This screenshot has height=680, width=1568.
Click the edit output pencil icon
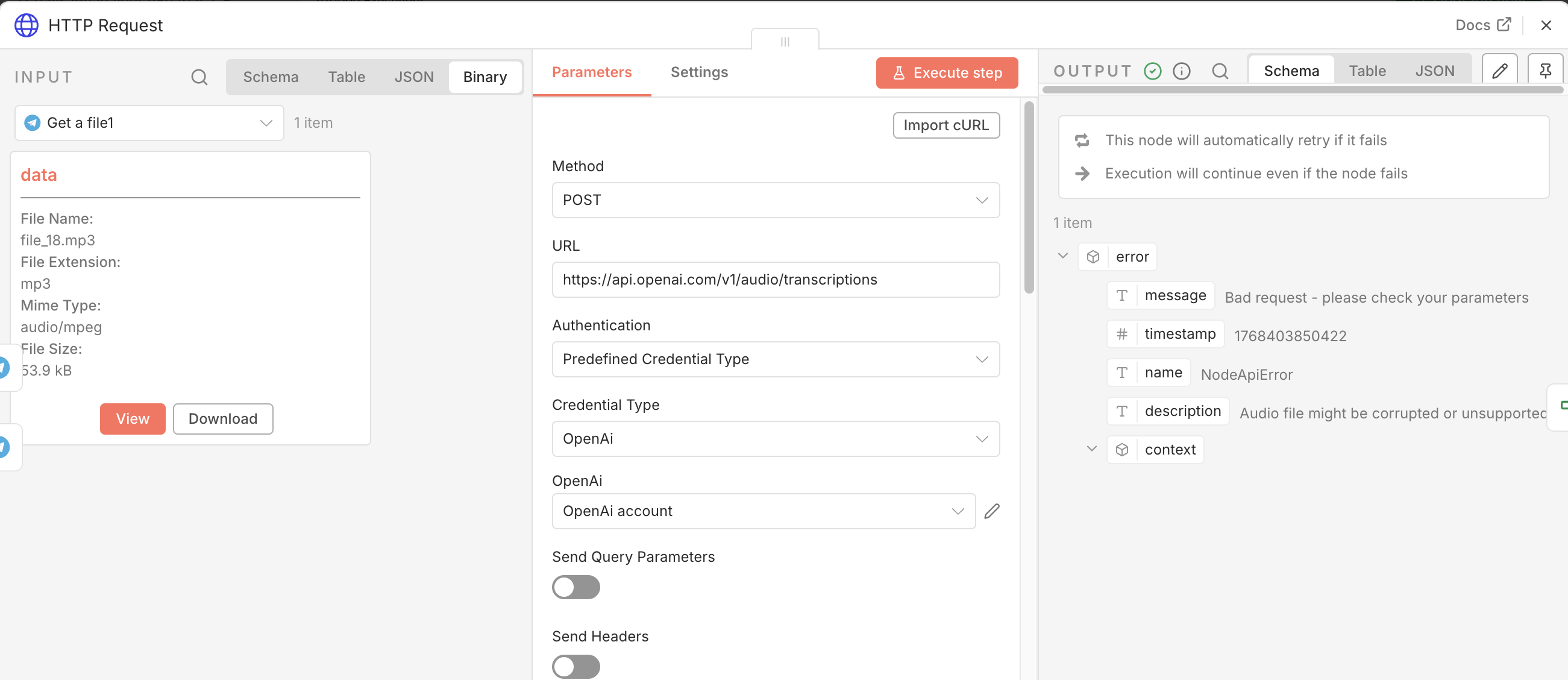(x=1499, y=71)
